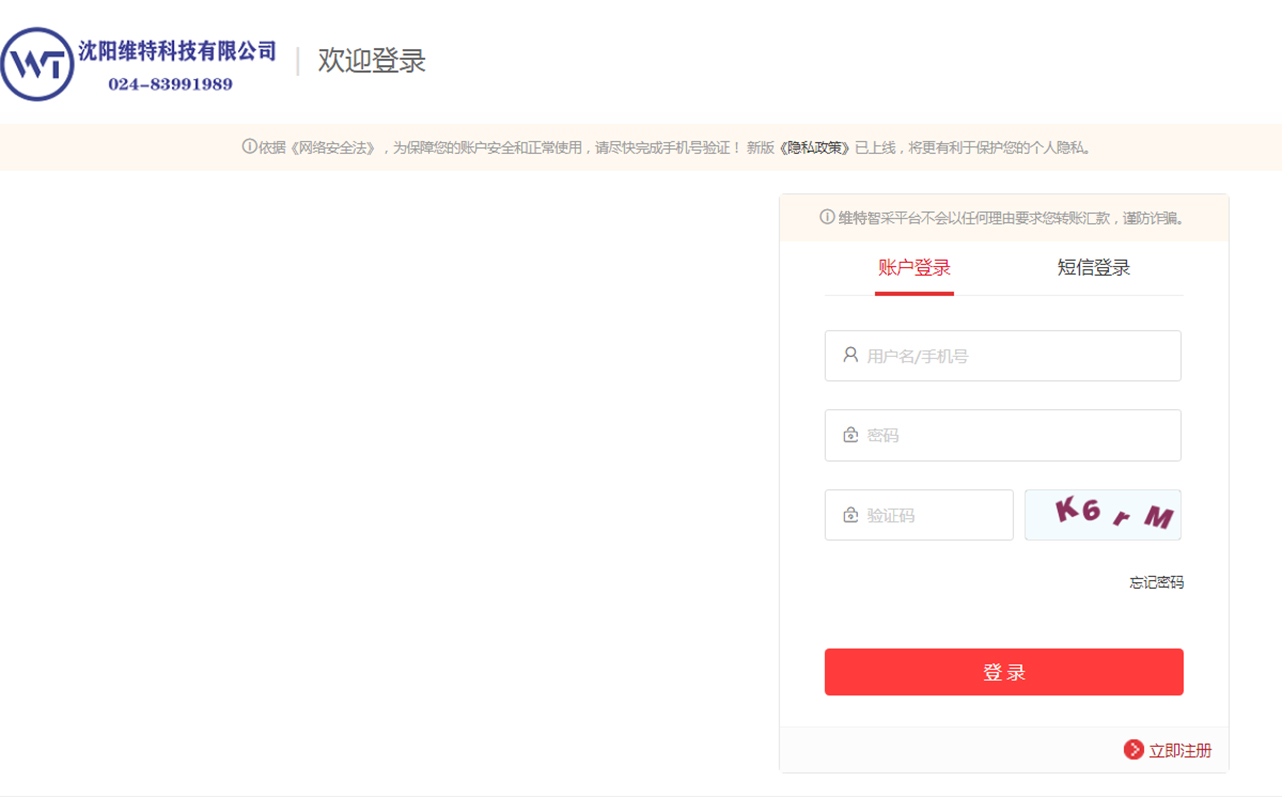The image size is (1282, 797).
Task: Focus the 用户名/手机号 input field
Action: click(x=1003, y=356)
